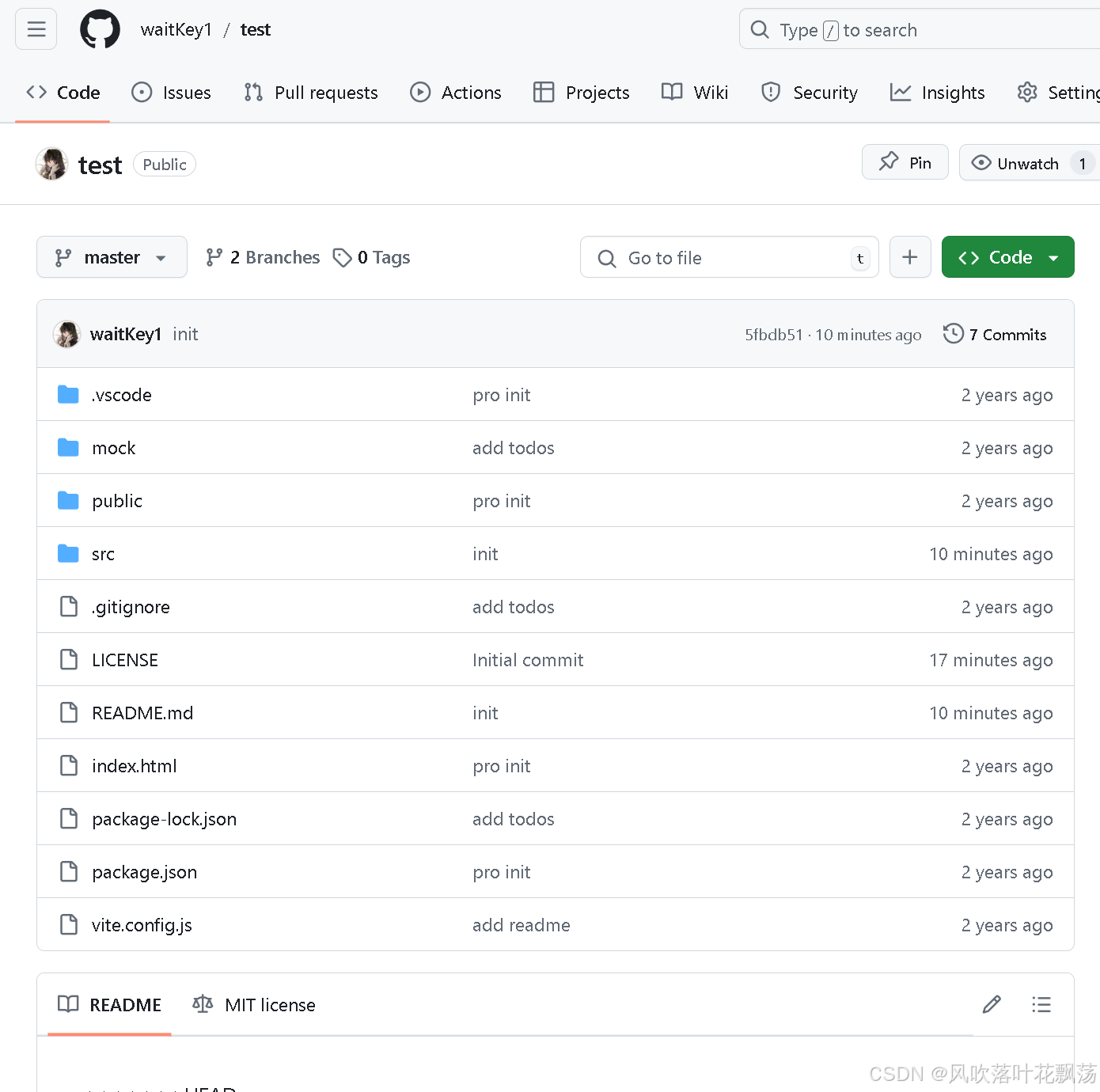Click the test repo link in breadcrumb

pos(256,29)
